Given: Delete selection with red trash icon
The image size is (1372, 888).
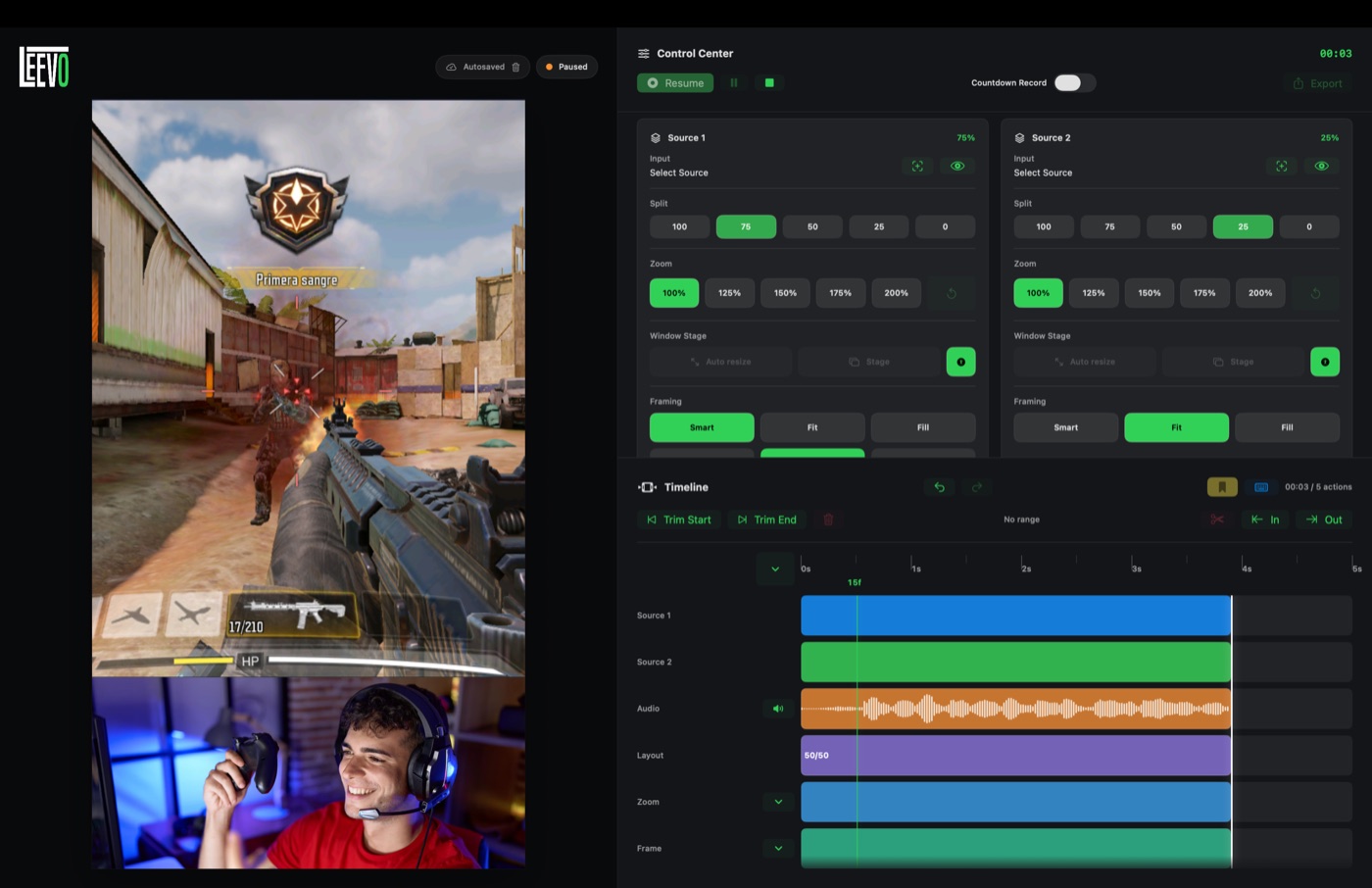Looking at the screenshot, I should click(x=828, y=519).
